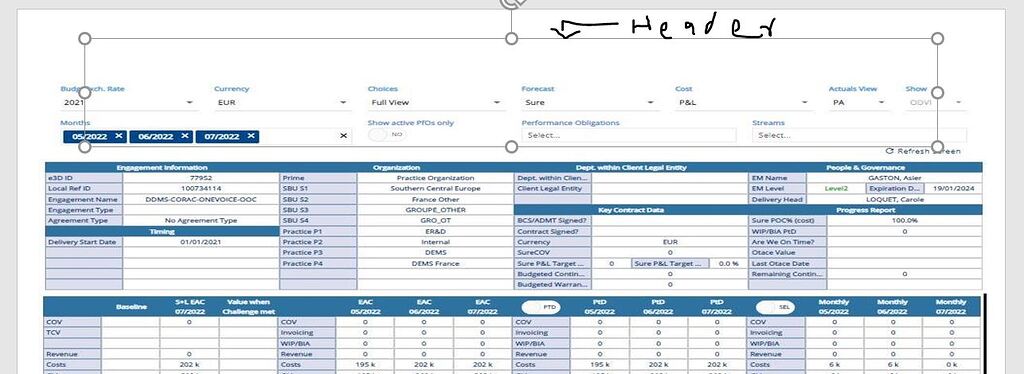Remove the 06/2022 month tag

click(185, 136)
